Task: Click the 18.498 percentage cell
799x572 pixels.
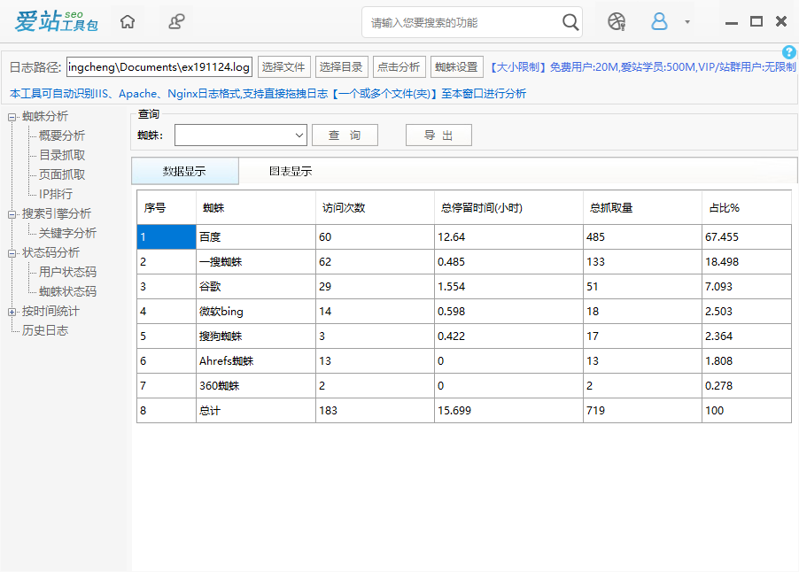Action: (747, 262)
